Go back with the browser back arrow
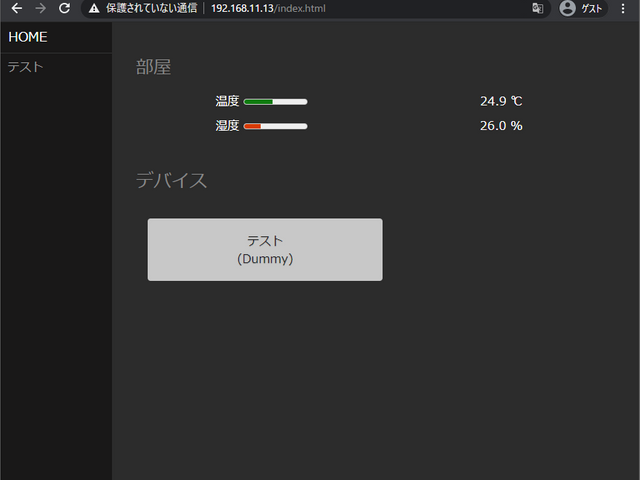 17,8
